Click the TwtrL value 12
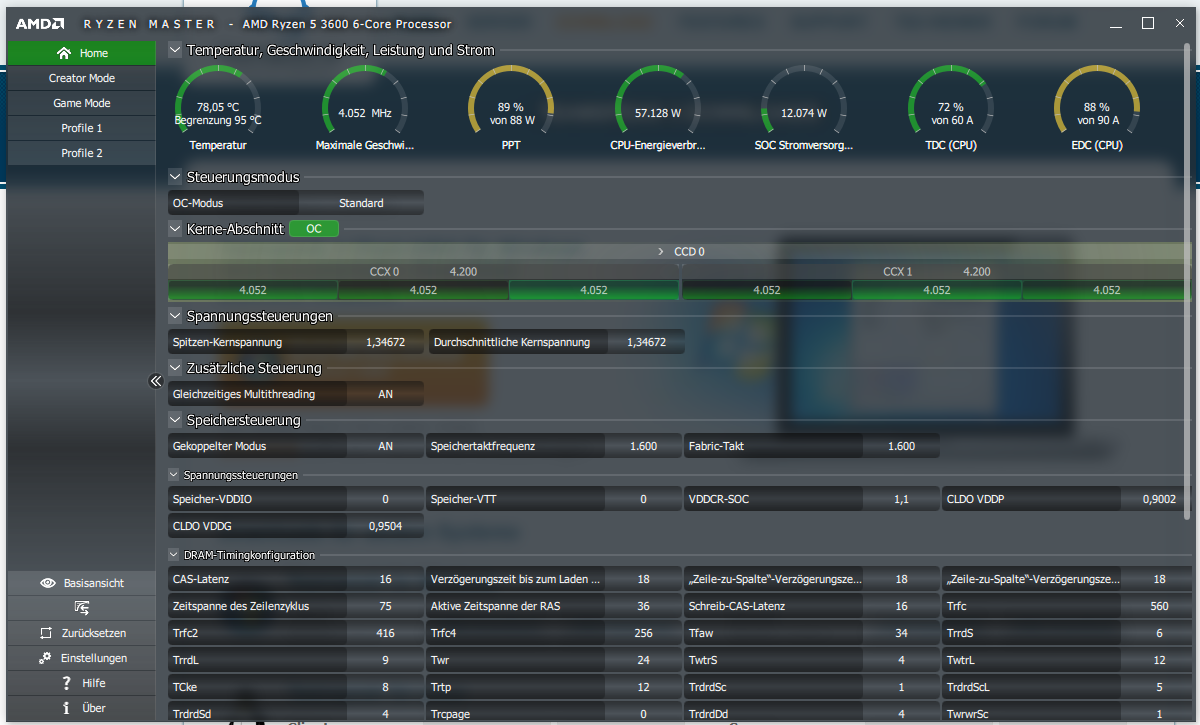Screen dimensions: 1200x725 click(1159, 660)
